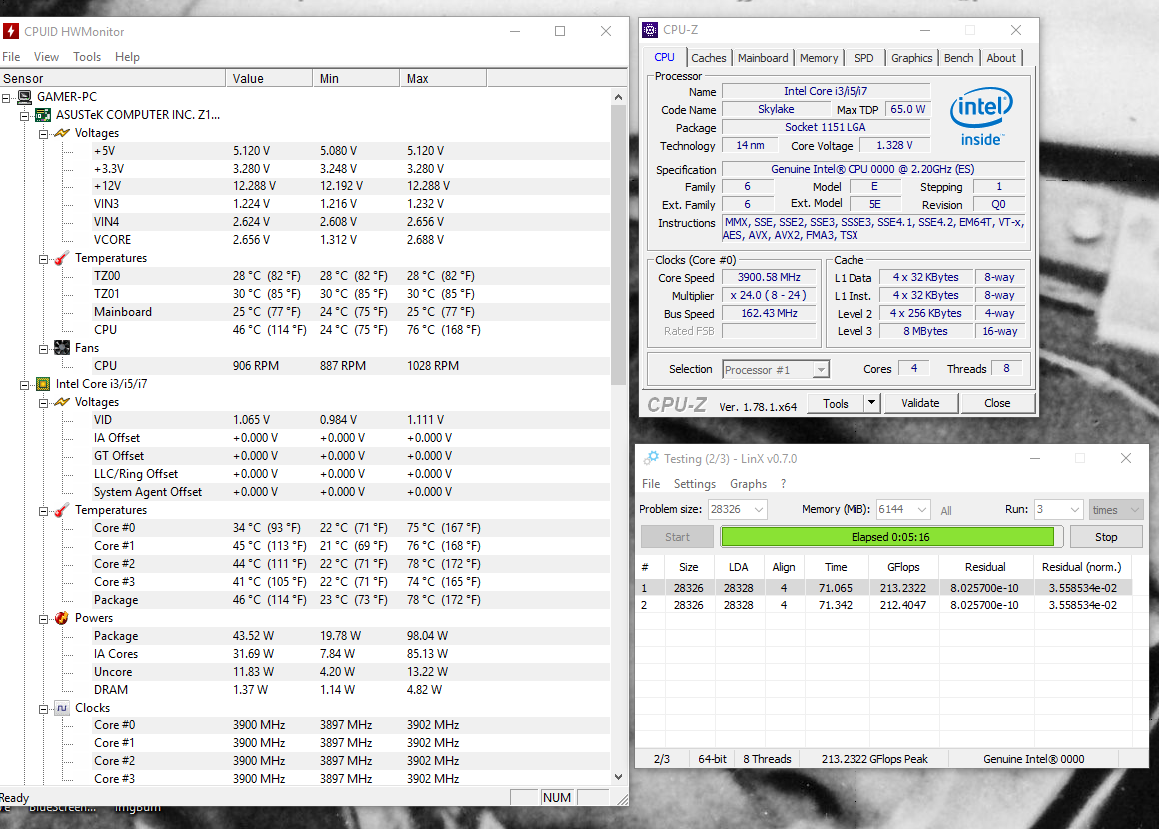This screenshot has height=829, width=1159.
Task: Collapse the Clocks group
Action: (x=44, y=709)
